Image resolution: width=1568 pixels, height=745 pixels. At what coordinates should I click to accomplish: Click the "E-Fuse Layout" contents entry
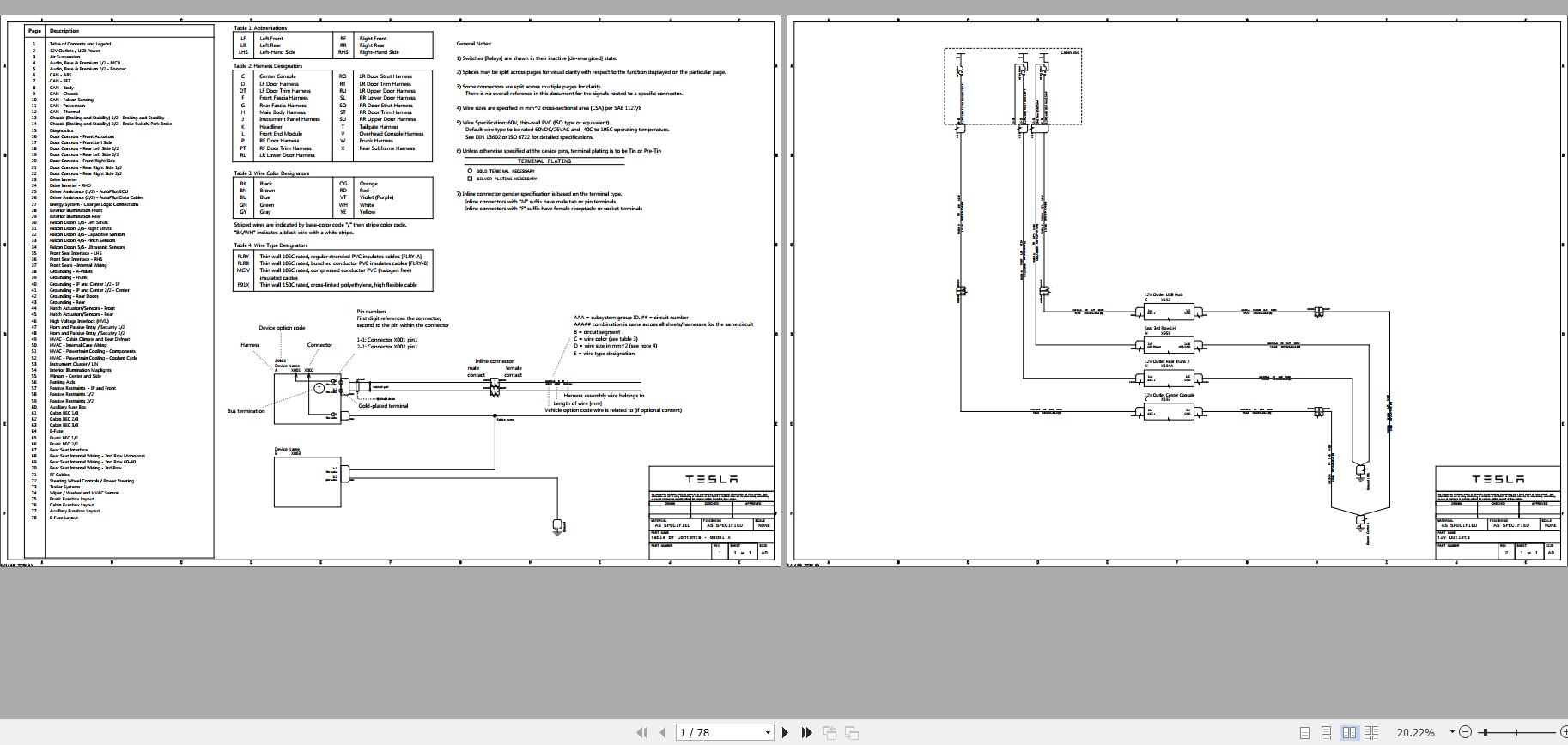point(64,518)
